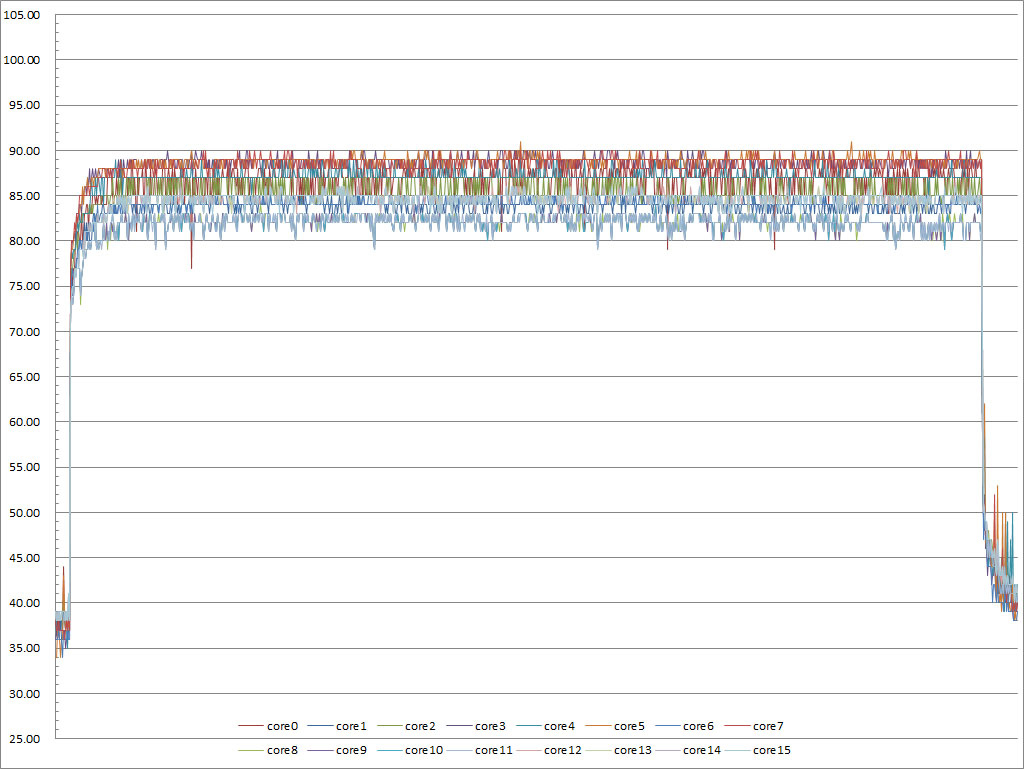Viewport: 1024px width, 769px height.
Task: Select the core1 legend entry
Action: tap(337, 726)
